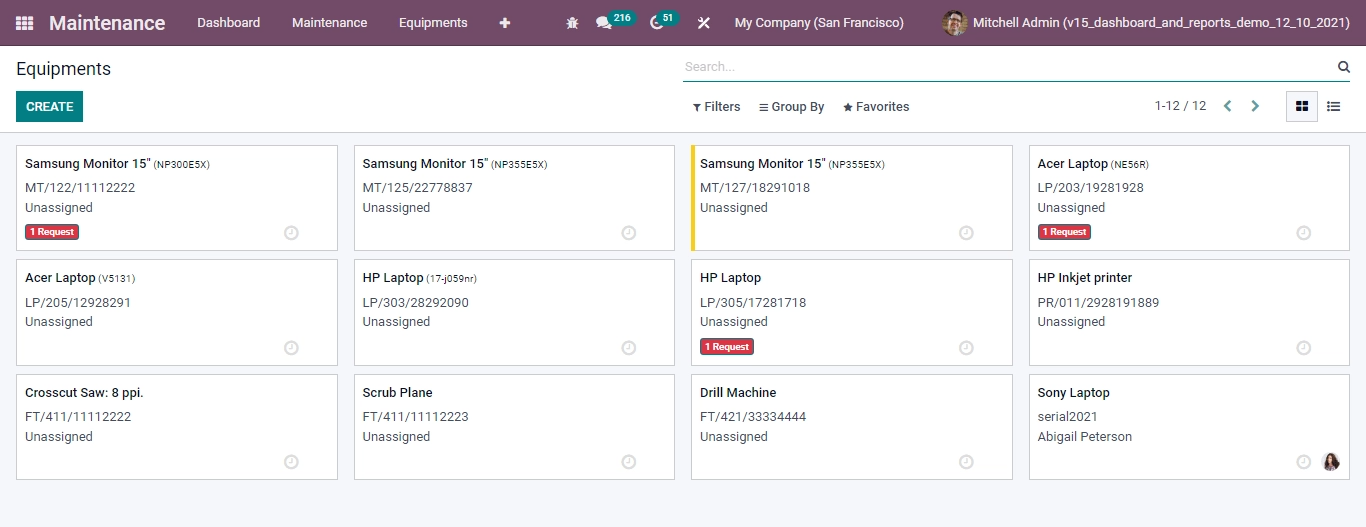Open the Dashboard menu

(229, 23)
